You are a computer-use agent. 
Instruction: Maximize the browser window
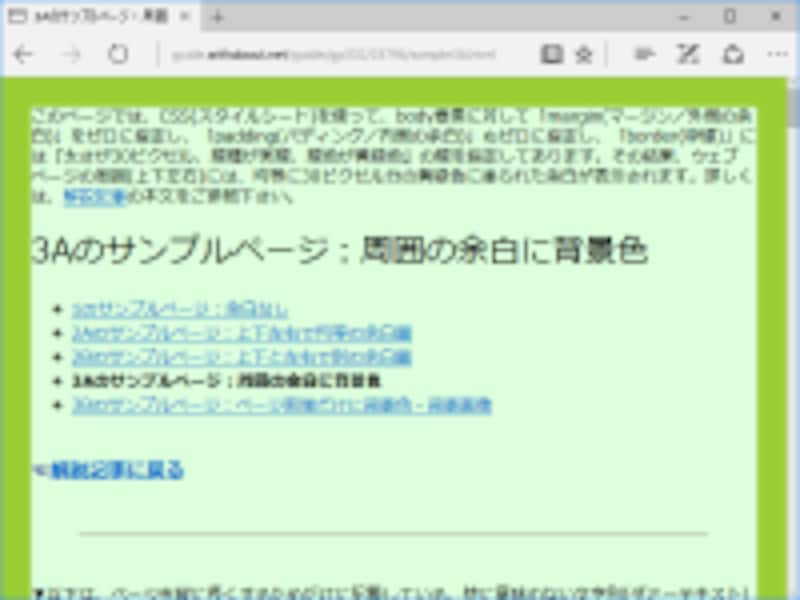pyautogui.click(x=730, y=17)
